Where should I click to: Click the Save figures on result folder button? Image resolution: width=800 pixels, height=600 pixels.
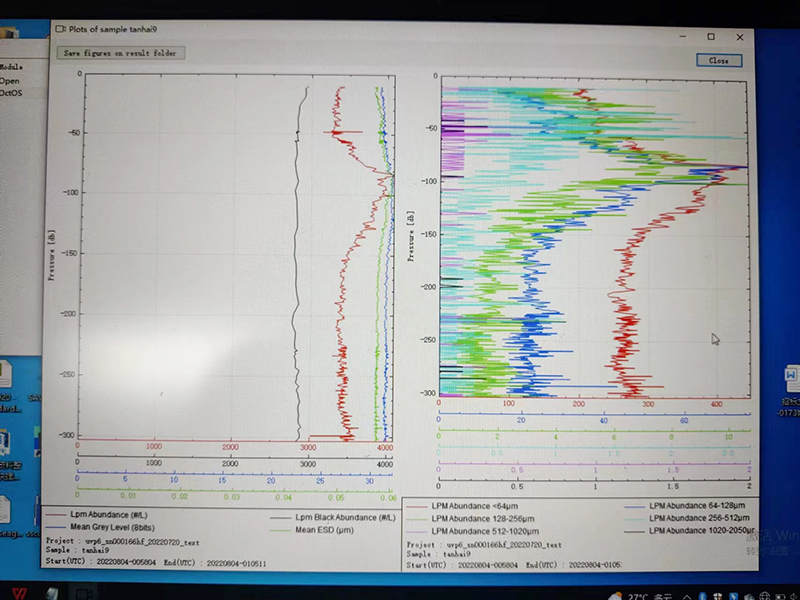[120, 53]
